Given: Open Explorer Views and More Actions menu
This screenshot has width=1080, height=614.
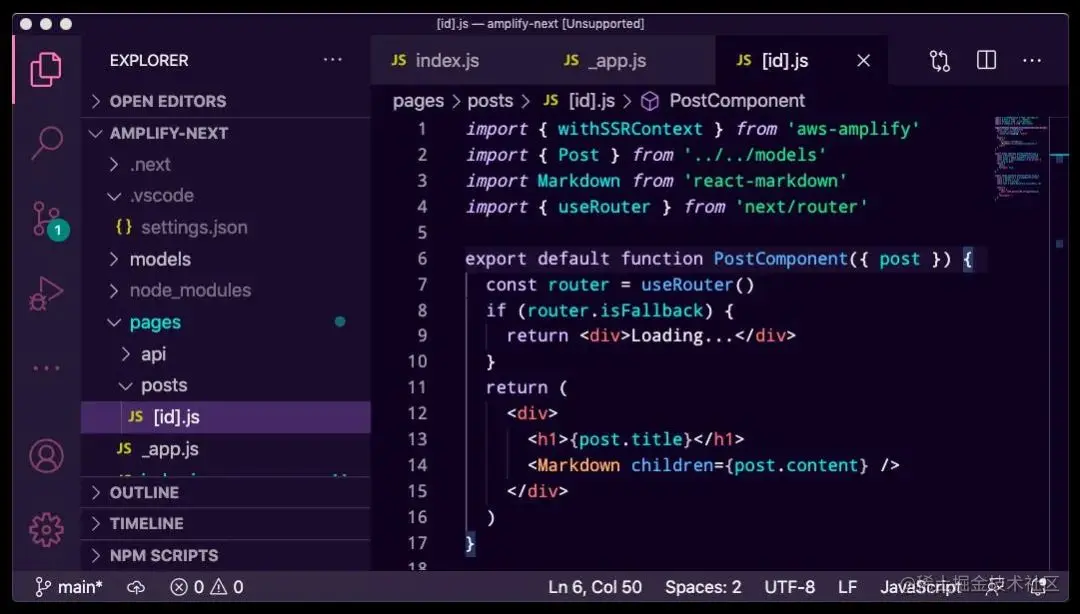Looking at the screenshot, I should point(333,60).
